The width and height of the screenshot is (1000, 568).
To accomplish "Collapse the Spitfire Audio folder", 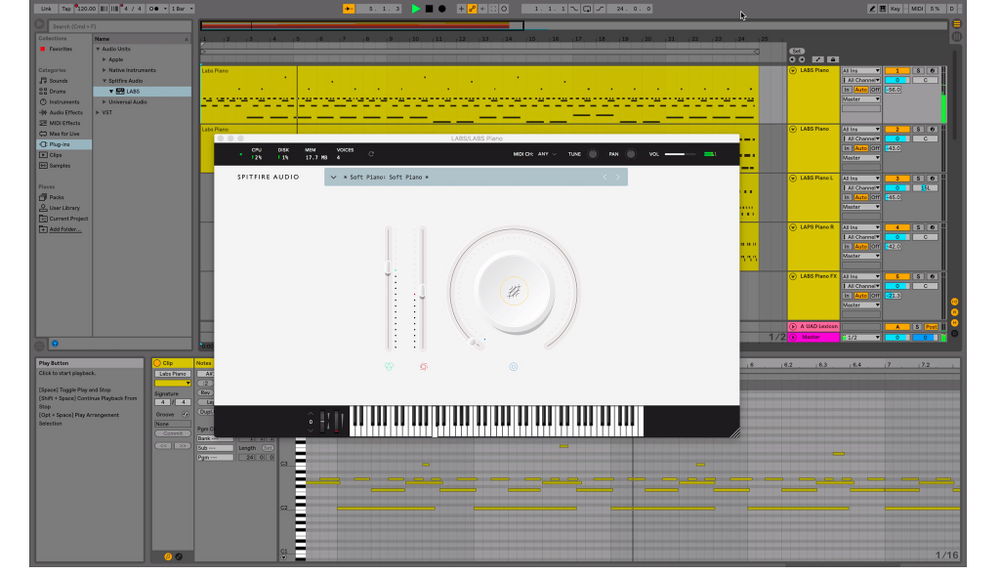I will (104, 81).
